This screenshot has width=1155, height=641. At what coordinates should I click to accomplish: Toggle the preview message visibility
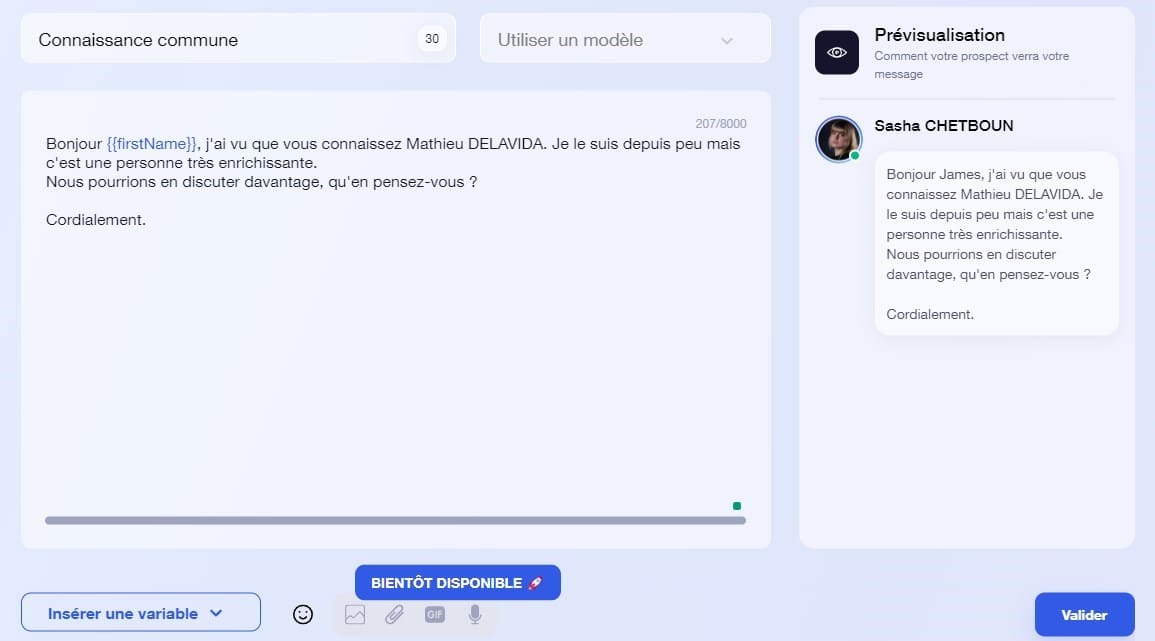pyautogui.click(x=836, y=51)
